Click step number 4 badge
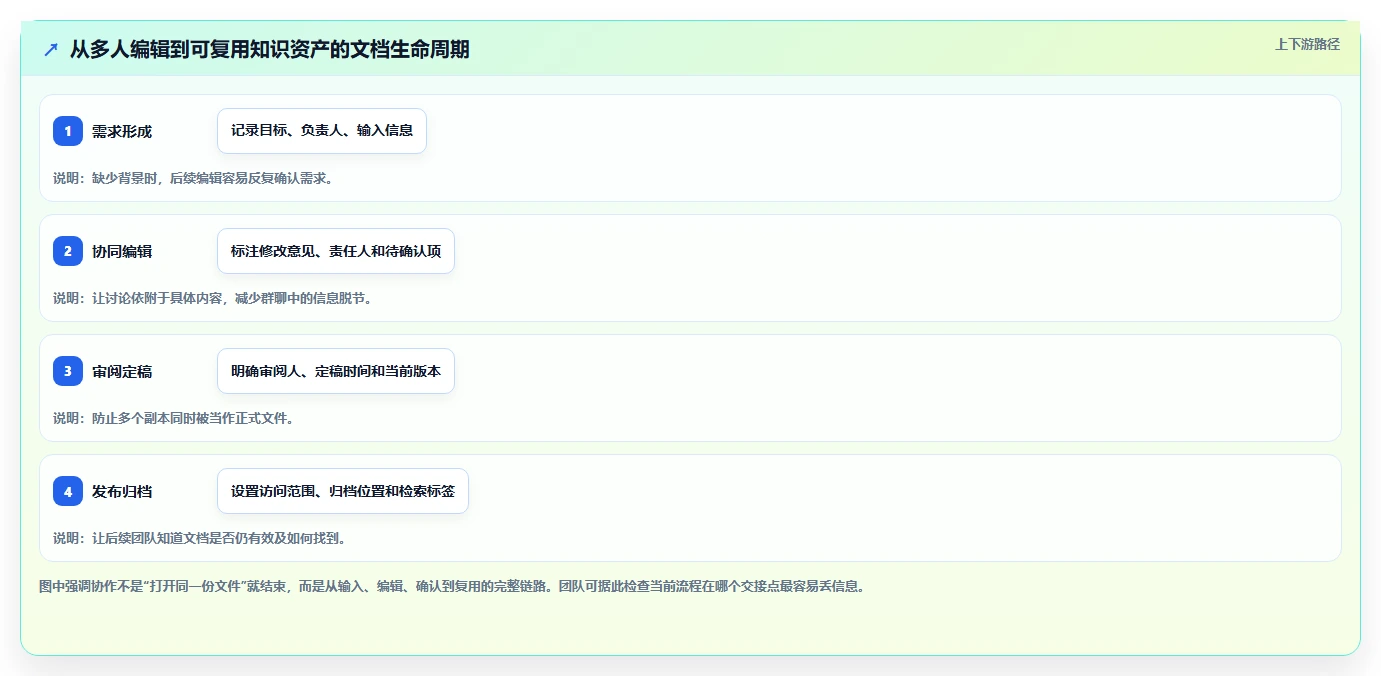The width and height of the screenshot is (1381, 676). 68,491
